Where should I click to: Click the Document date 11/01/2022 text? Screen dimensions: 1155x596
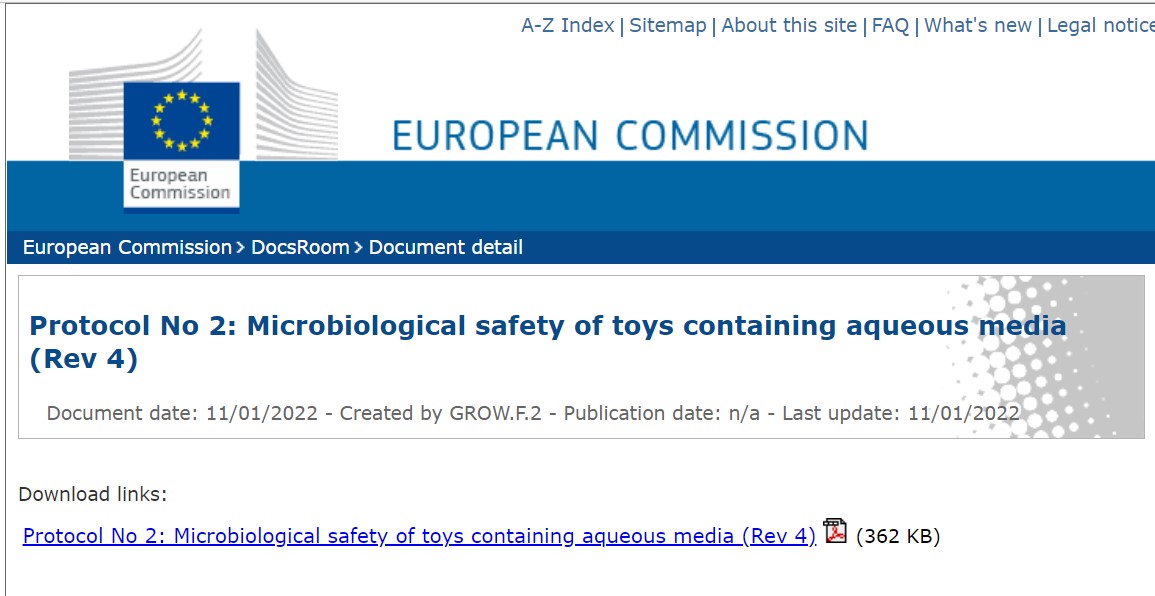[x=182, y=413]
